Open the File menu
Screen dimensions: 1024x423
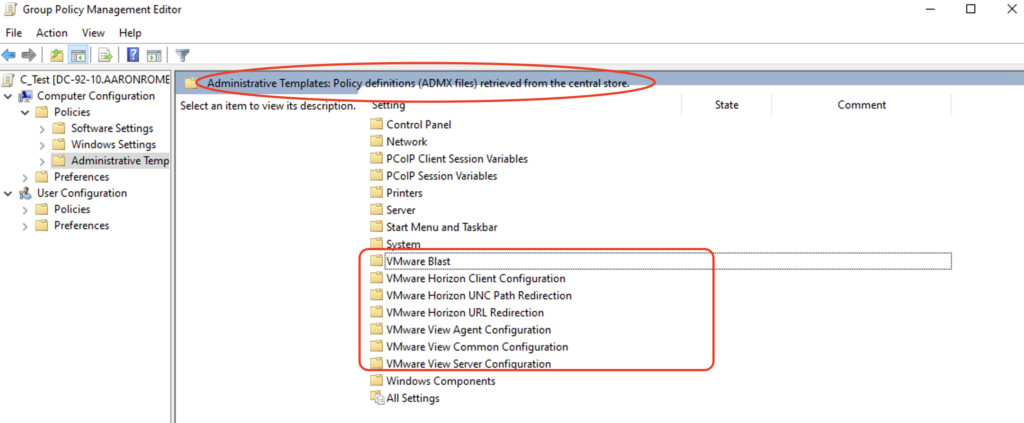point(14,33)
